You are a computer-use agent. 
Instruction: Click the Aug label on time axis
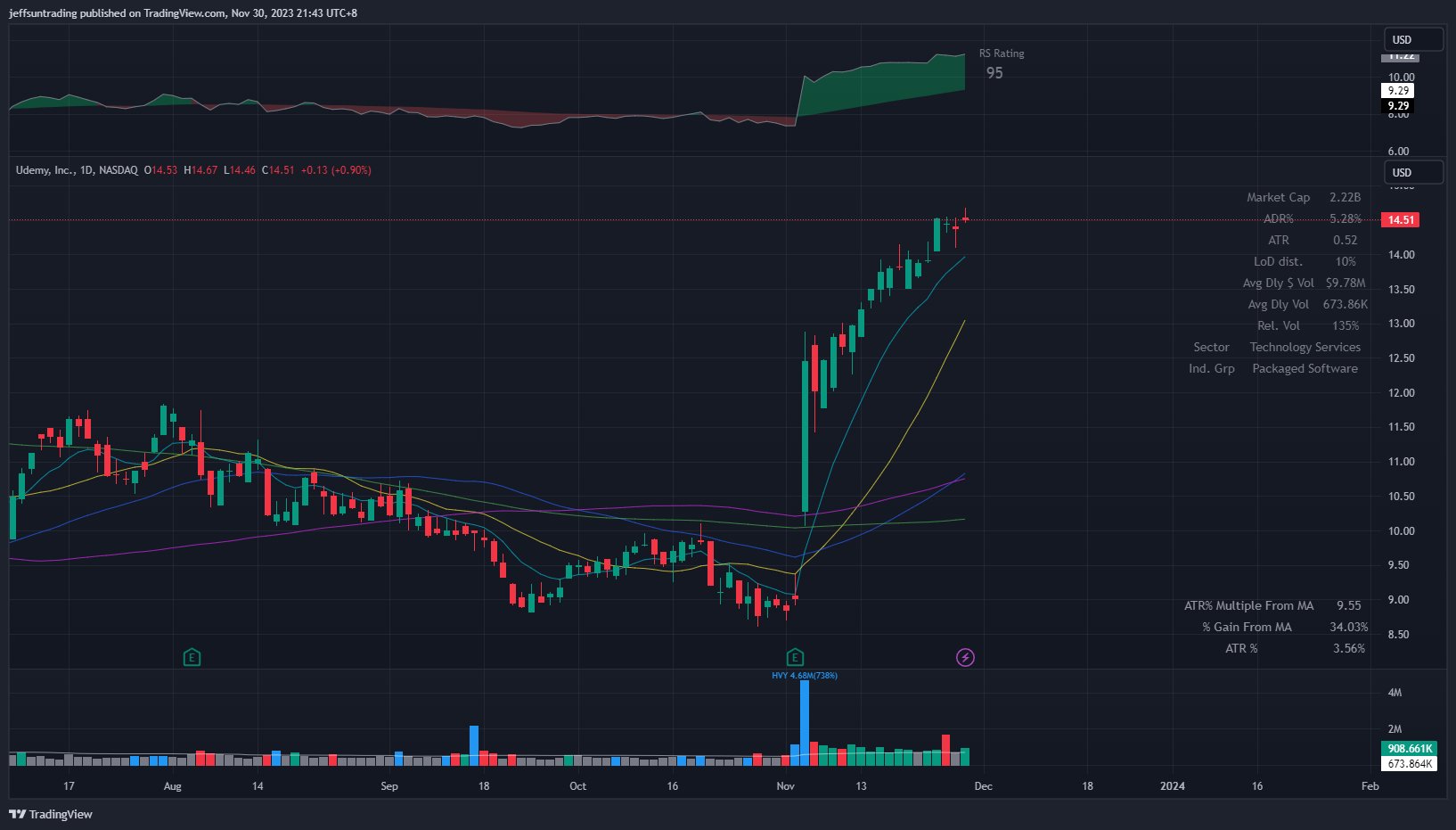173,786
